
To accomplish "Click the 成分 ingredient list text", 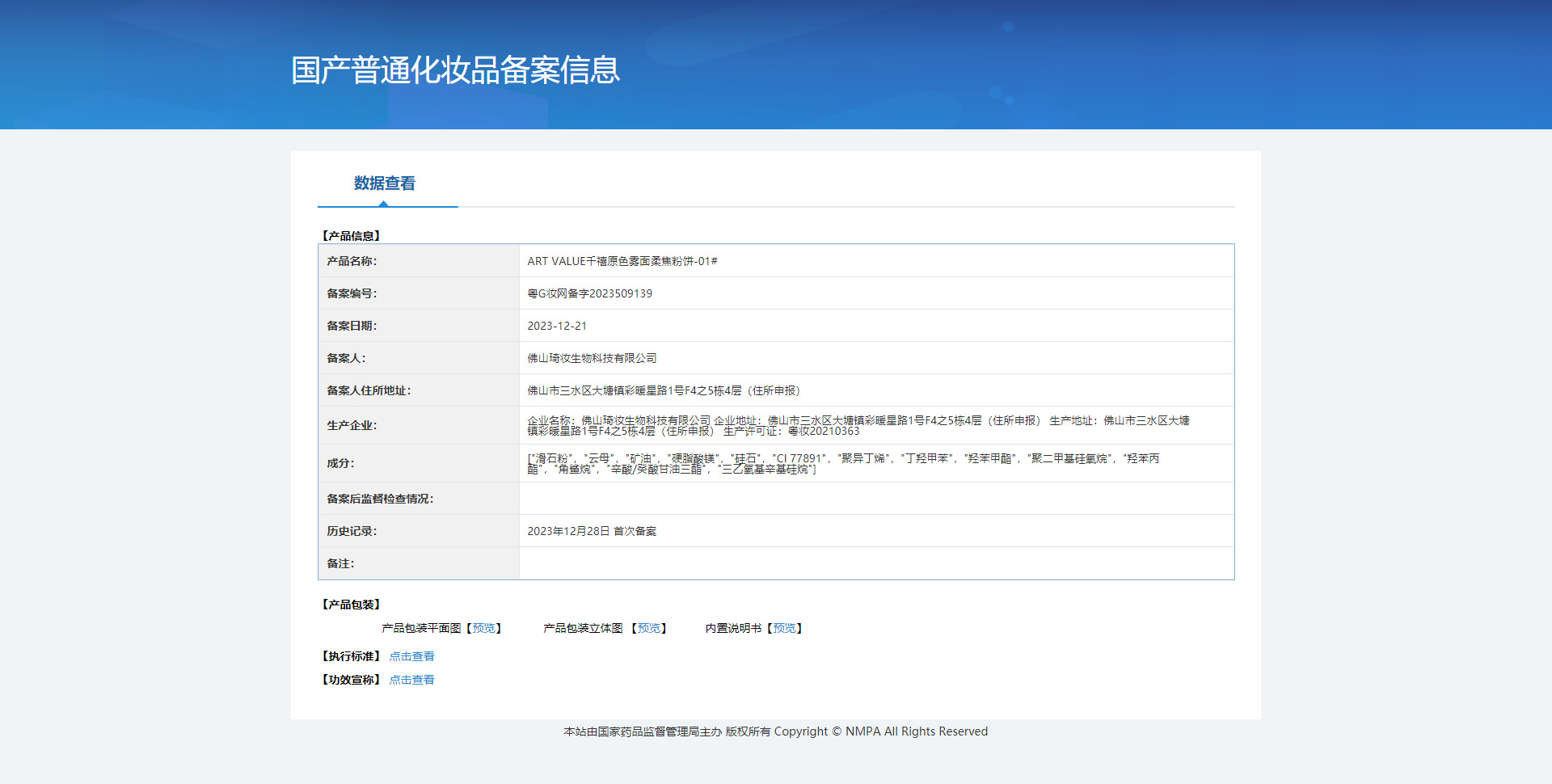I will pos(843,463).
